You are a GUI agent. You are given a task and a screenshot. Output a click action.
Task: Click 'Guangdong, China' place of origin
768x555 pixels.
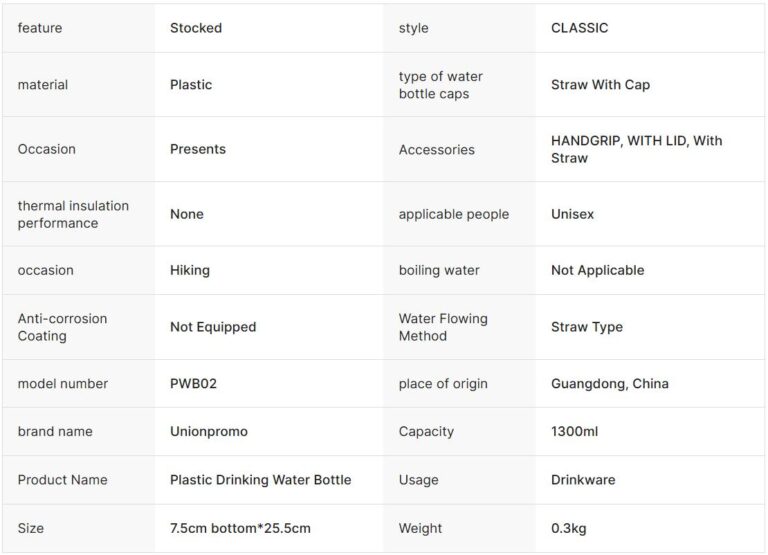click(x=610, y=383)
